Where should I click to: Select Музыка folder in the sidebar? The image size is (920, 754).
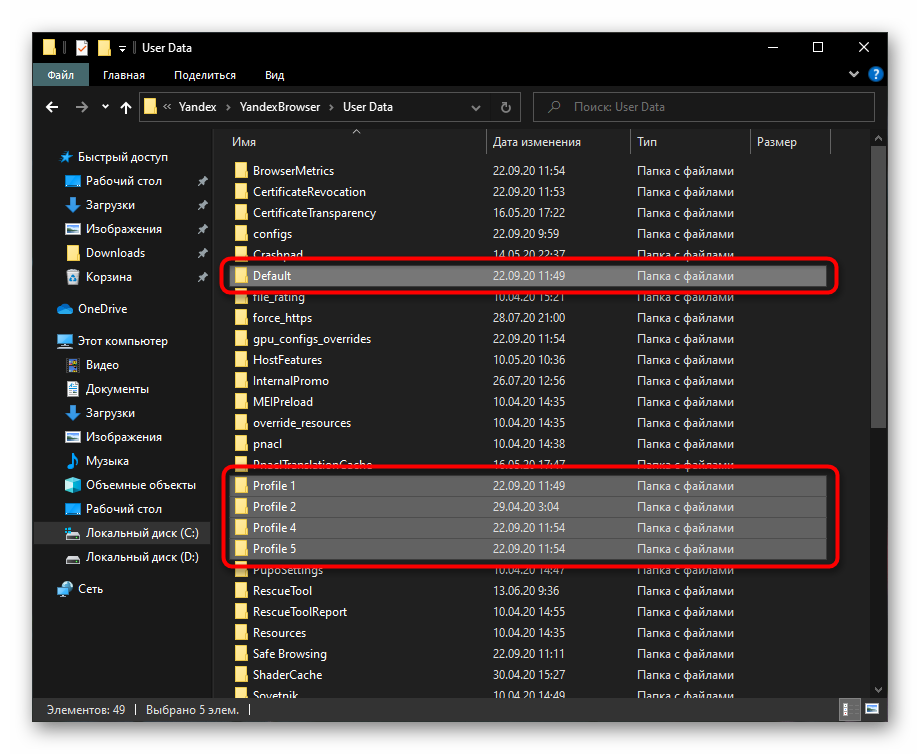click(x=107, y=461)
